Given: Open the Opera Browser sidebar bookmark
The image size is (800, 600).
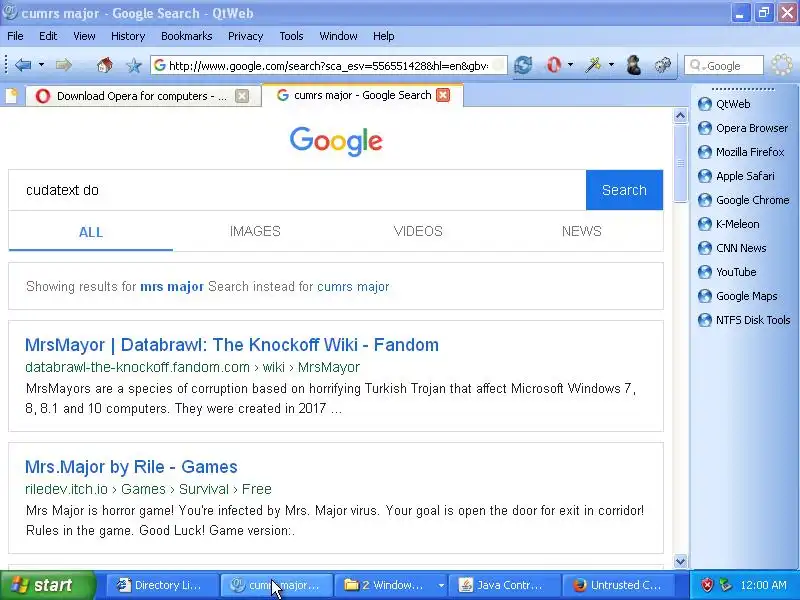Looking at the screenshot, I should click(743, 128).
